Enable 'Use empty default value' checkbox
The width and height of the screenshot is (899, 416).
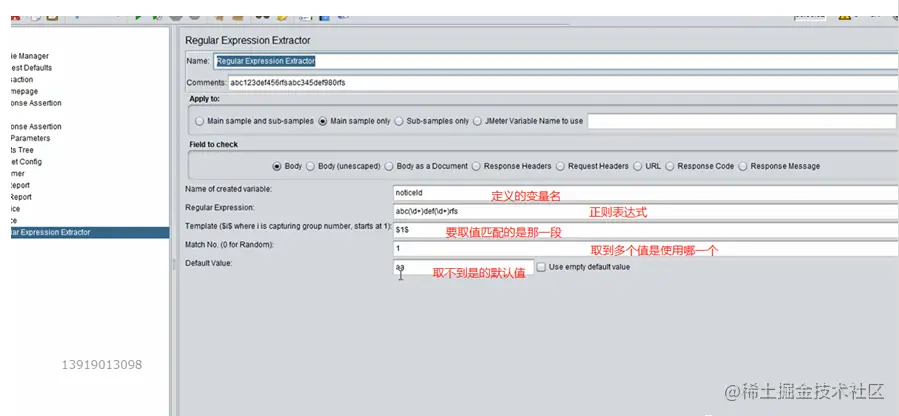coord(541,266)
